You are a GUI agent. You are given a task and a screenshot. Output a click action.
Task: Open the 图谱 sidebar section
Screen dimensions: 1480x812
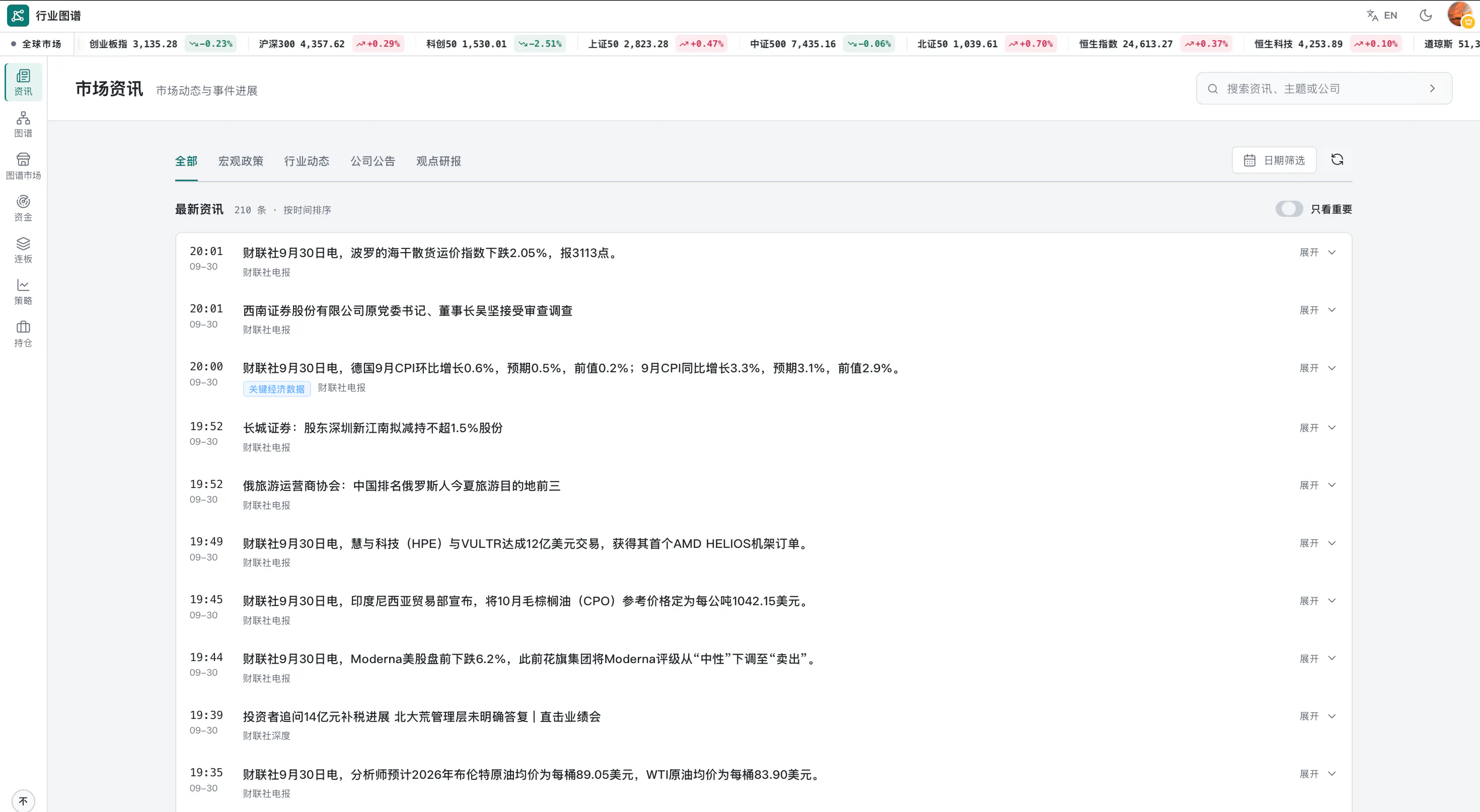23,124
